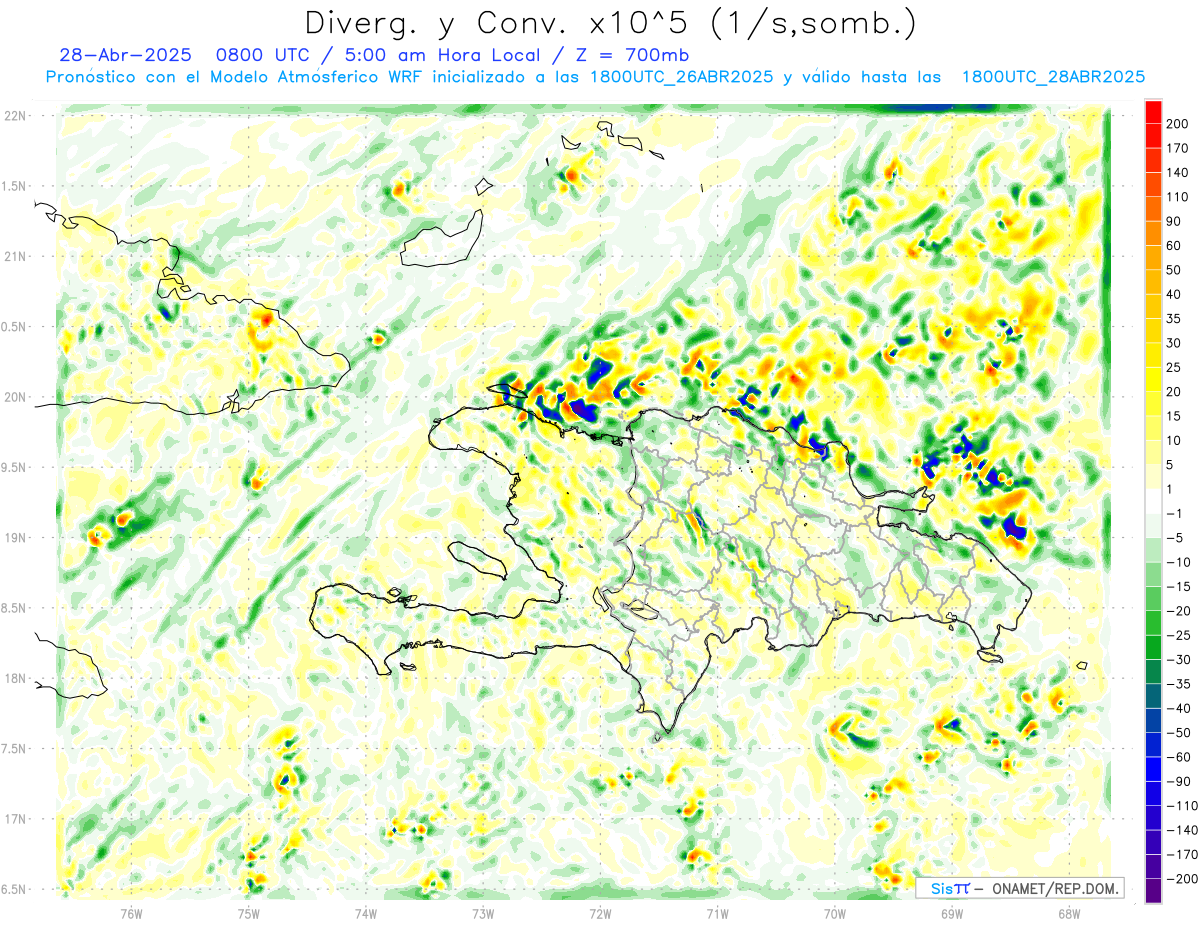
Task: Click the '73W' longitude label
Action: tap(483, 913)
